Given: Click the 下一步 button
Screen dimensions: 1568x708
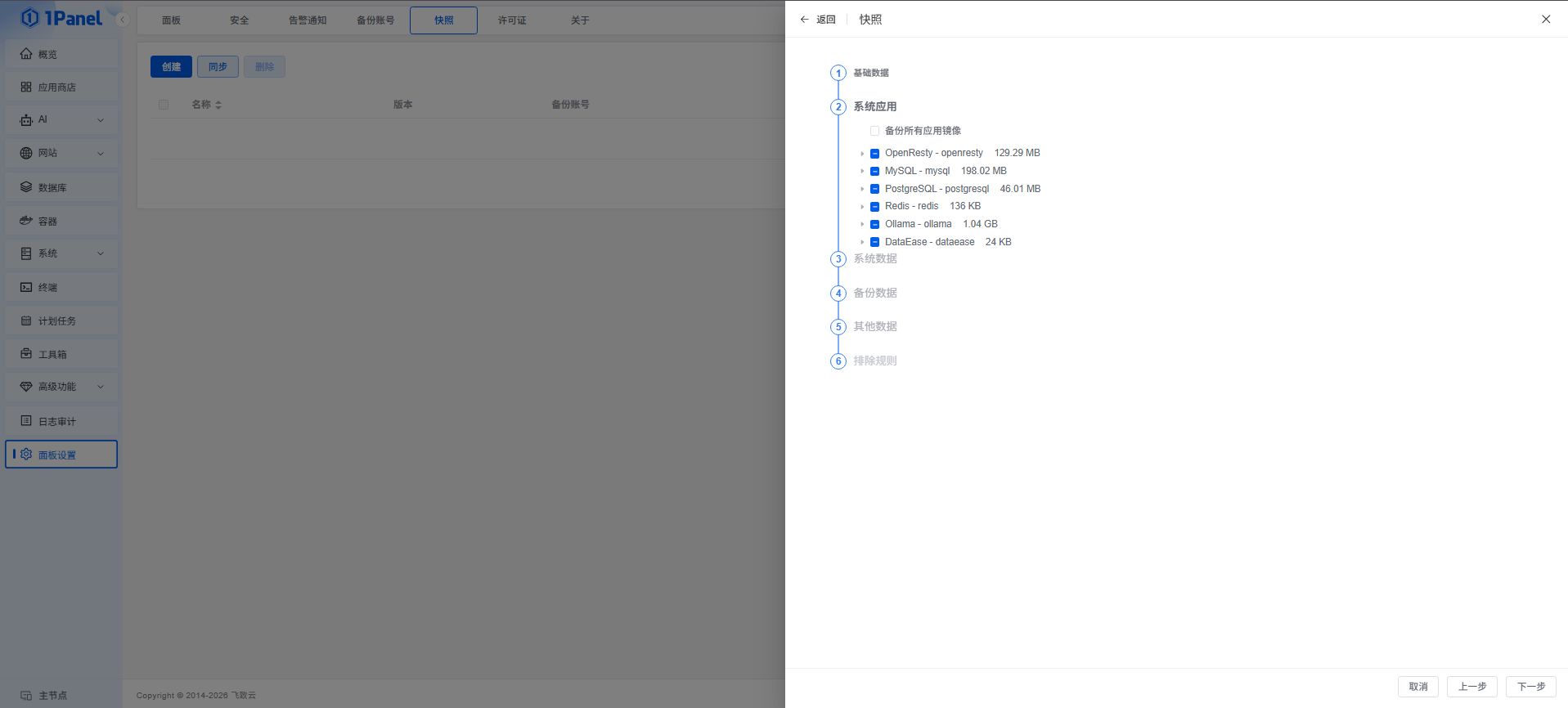Looking at the screenshot, I should point(1530,687).
